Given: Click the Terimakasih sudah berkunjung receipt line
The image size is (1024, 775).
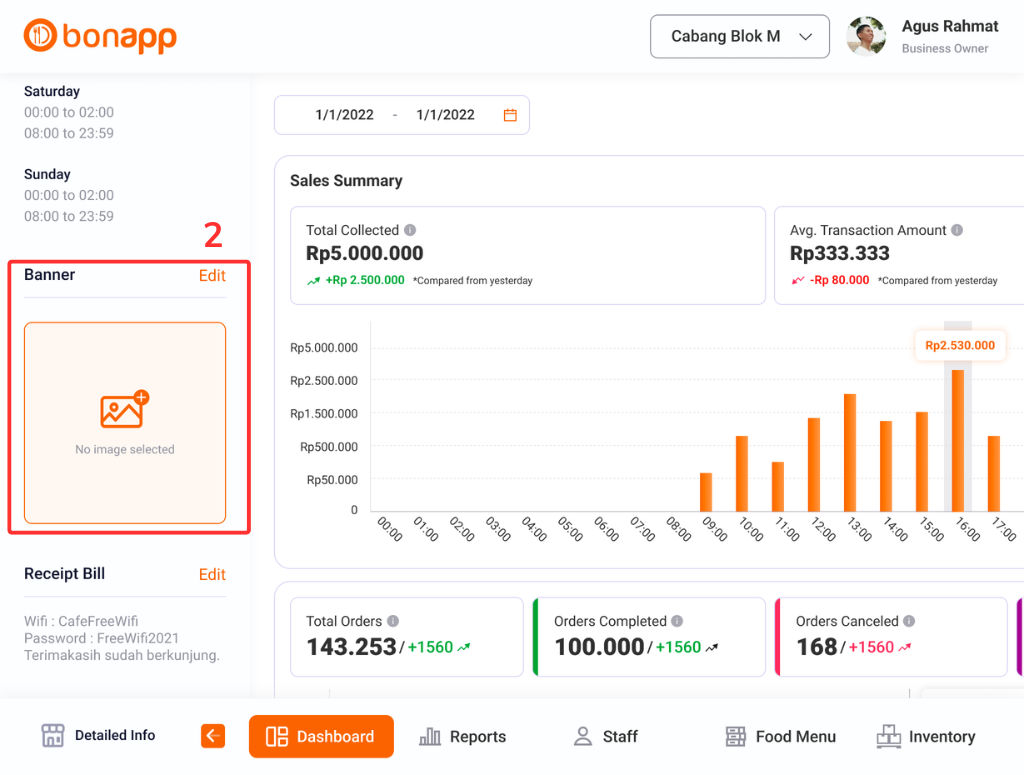Looking at the screenshot, I should [121, 655].
